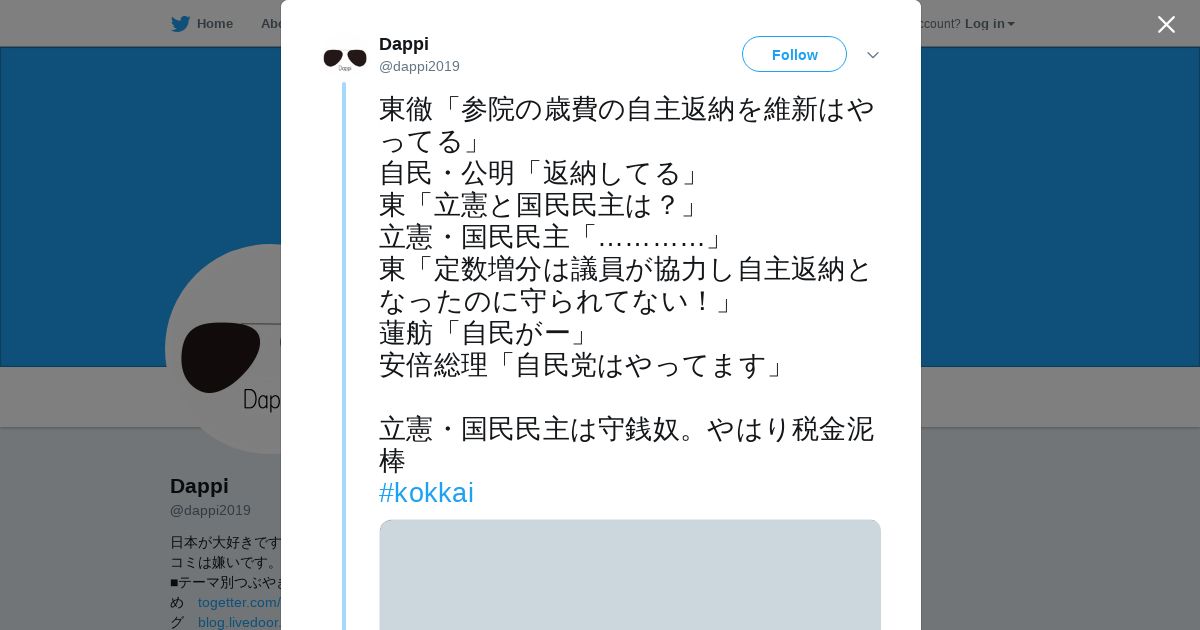Click the bold Dappi profile name below the avatar
Image resolution: width=1200 pixels, height=630 pixels.
tap(199, 486)
